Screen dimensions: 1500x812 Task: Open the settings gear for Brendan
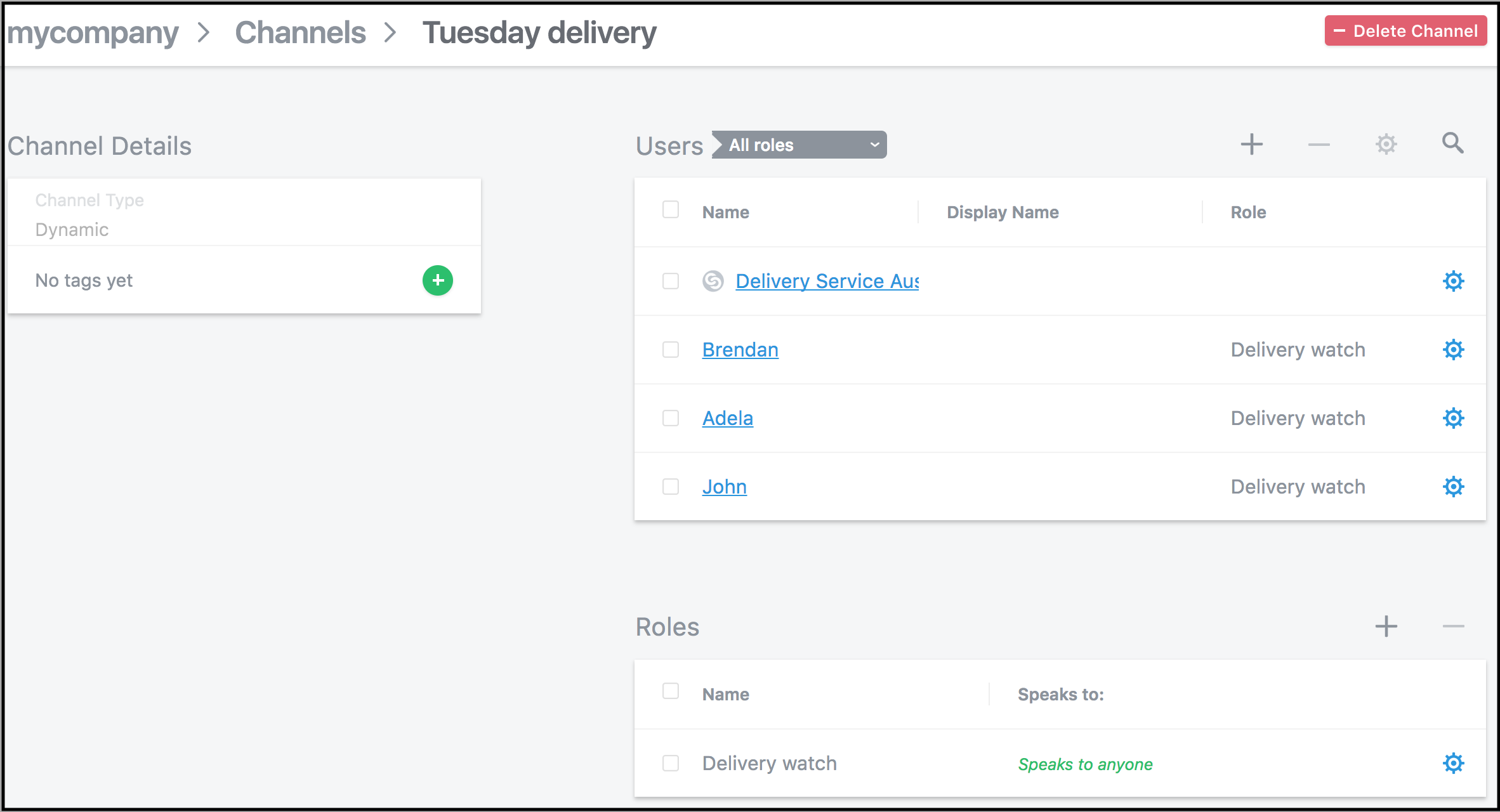(1454, 350)
